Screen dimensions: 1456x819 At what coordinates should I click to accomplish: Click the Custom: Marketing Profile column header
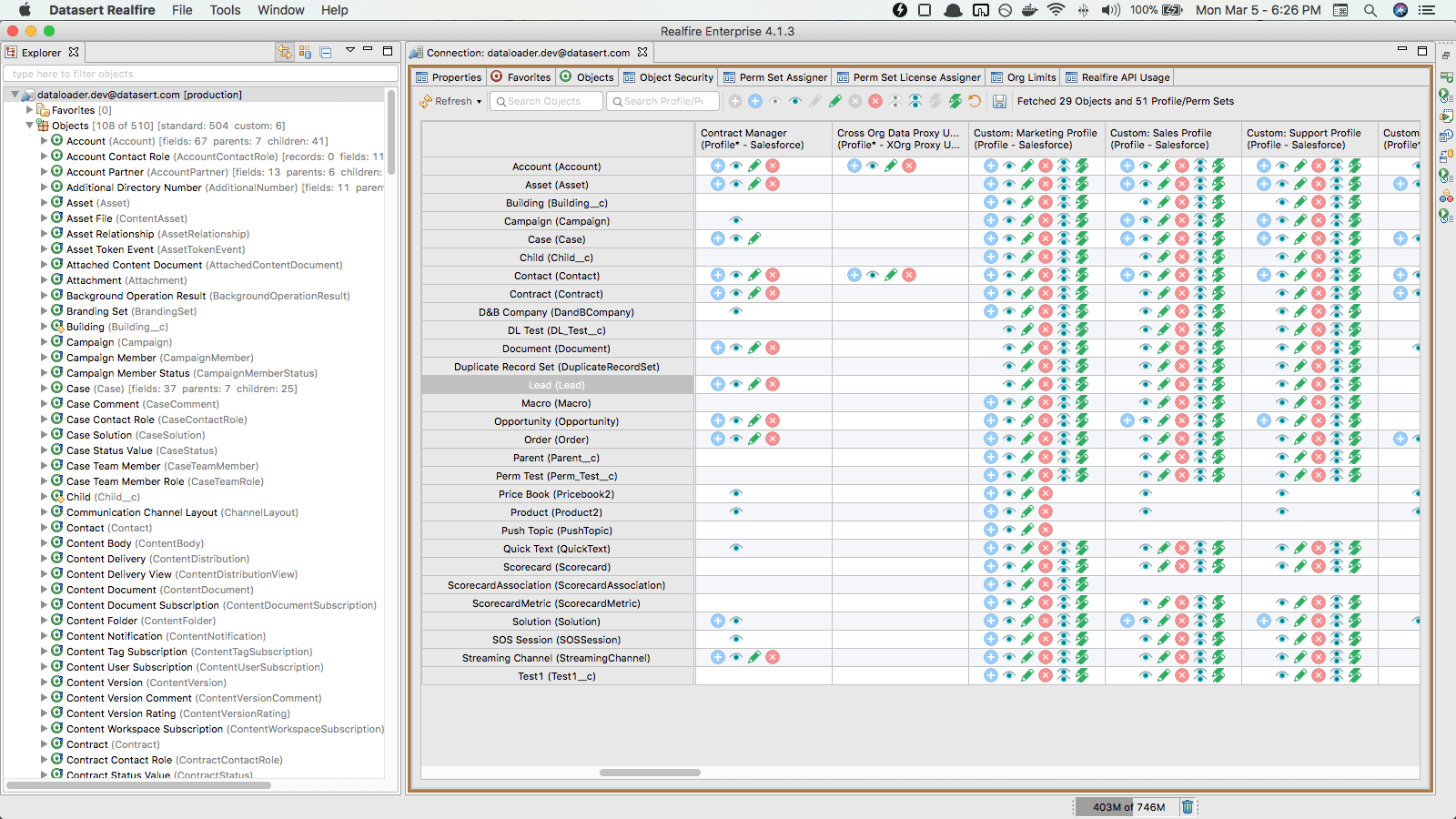pyautogui.click(x=1036, y=138)
